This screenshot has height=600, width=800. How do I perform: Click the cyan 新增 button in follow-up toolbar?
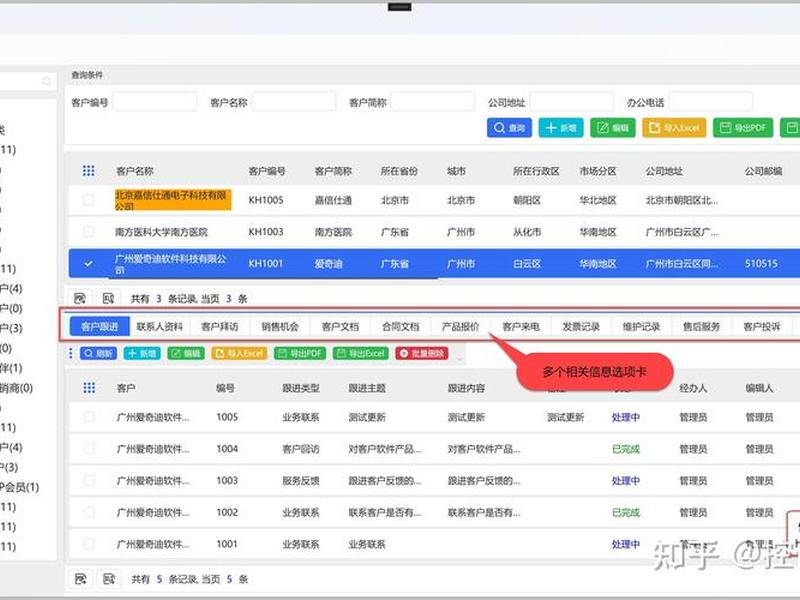click(x=142, y=353)
